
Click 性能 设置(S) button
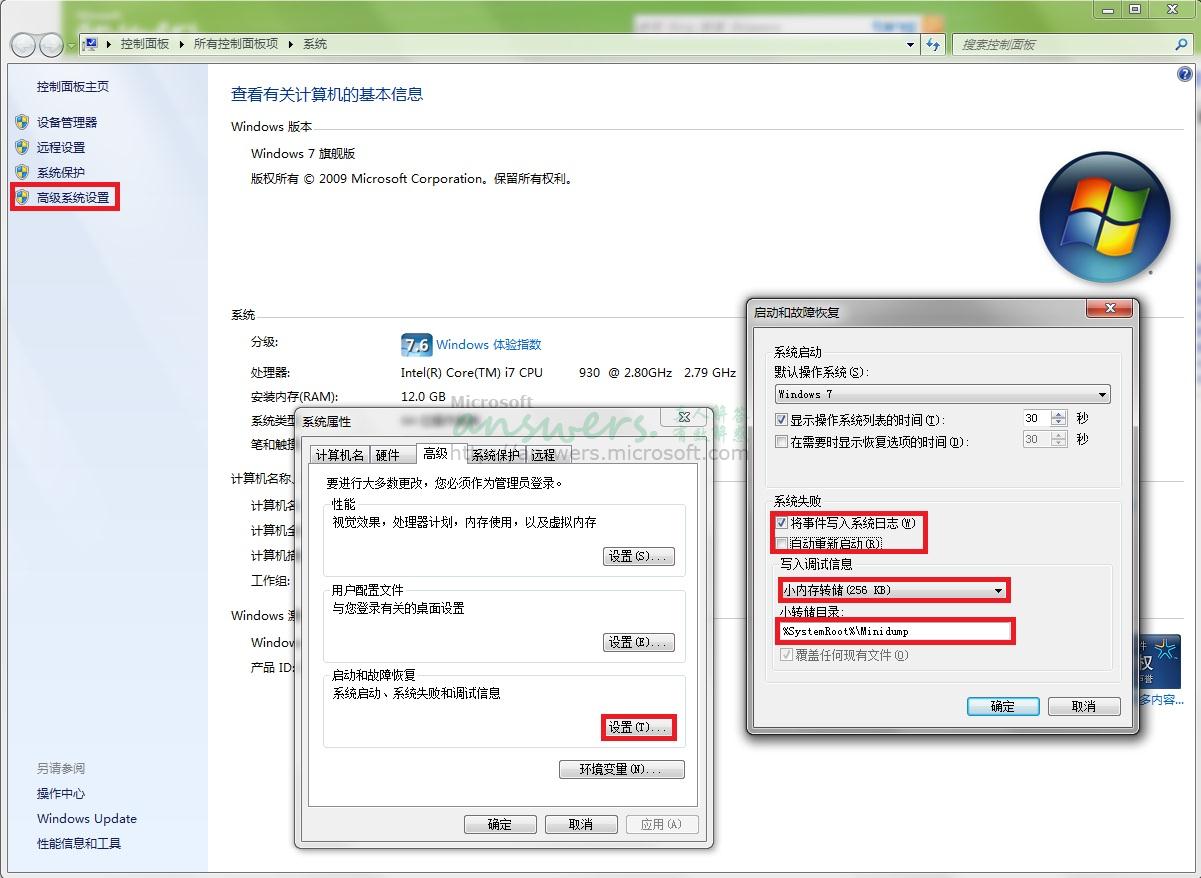pyautogui.click(x=639, y=556)
